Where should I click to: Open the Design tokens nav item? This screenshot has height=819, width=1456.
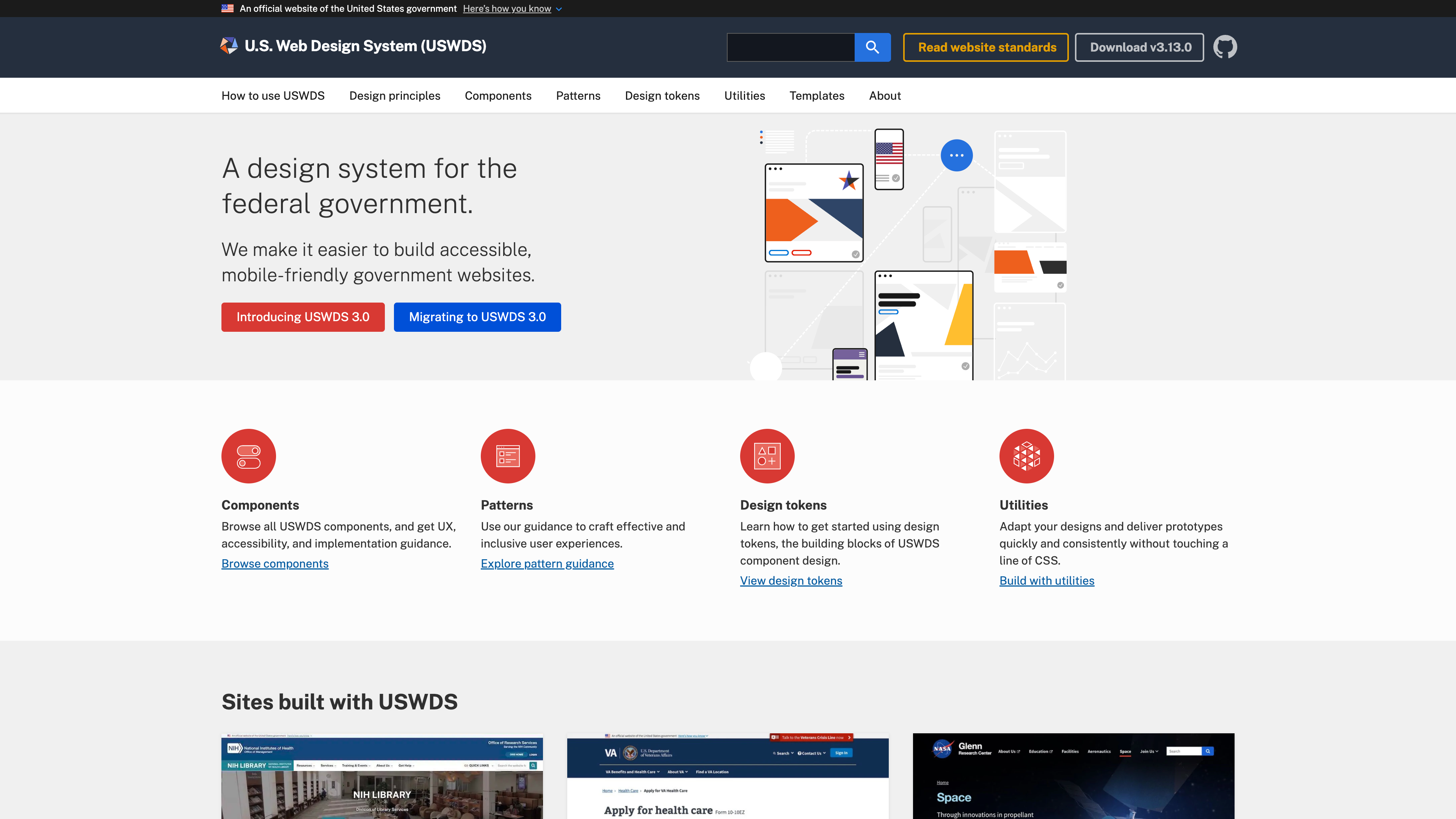tap(662, 96)
